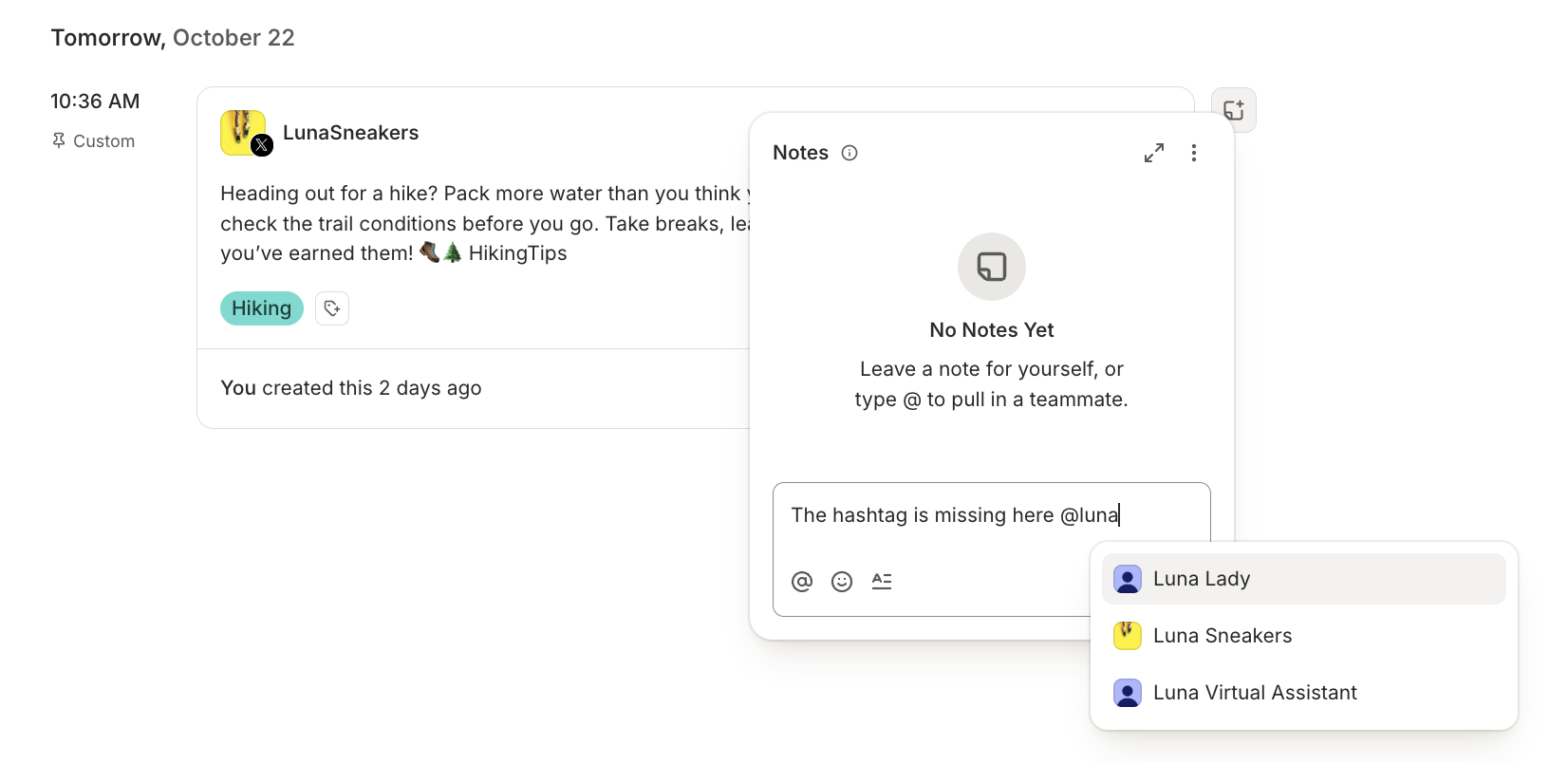Expand the Notes panel to full size
The image size is (1568, 763).
pos(1154,153)
